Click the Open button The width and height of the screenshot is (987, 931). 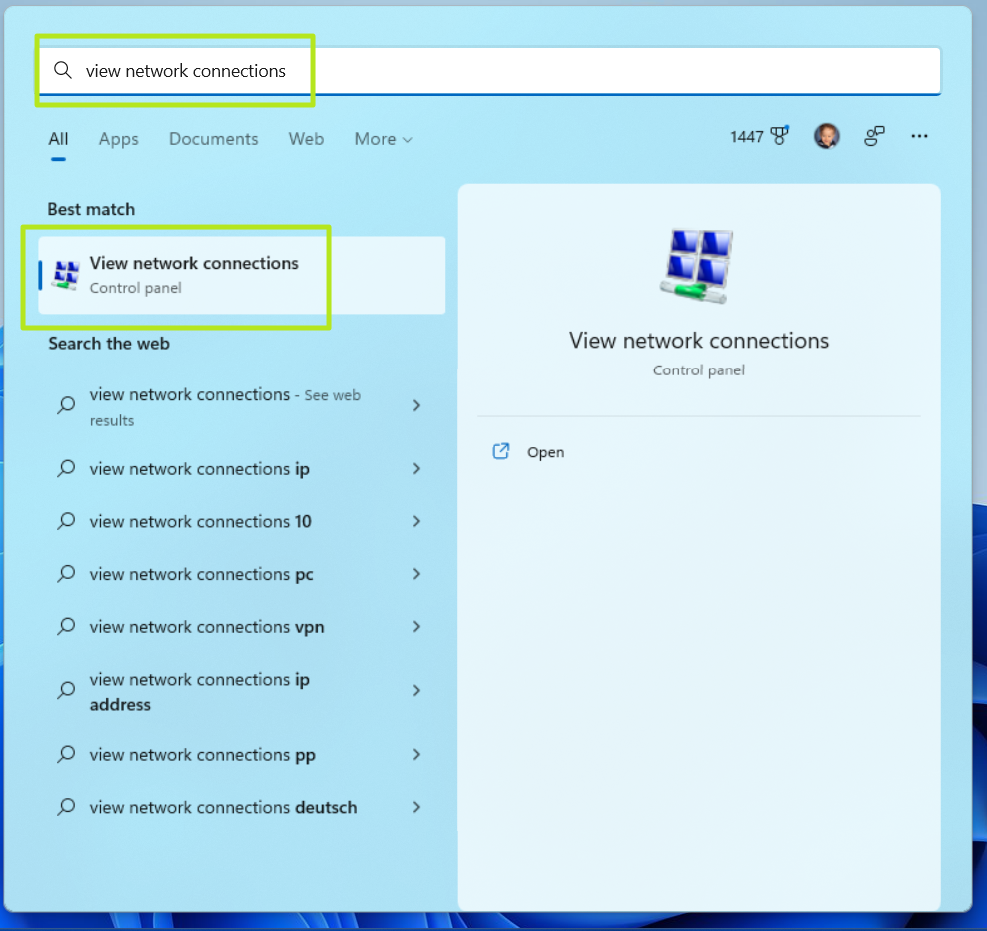[545, 451]
